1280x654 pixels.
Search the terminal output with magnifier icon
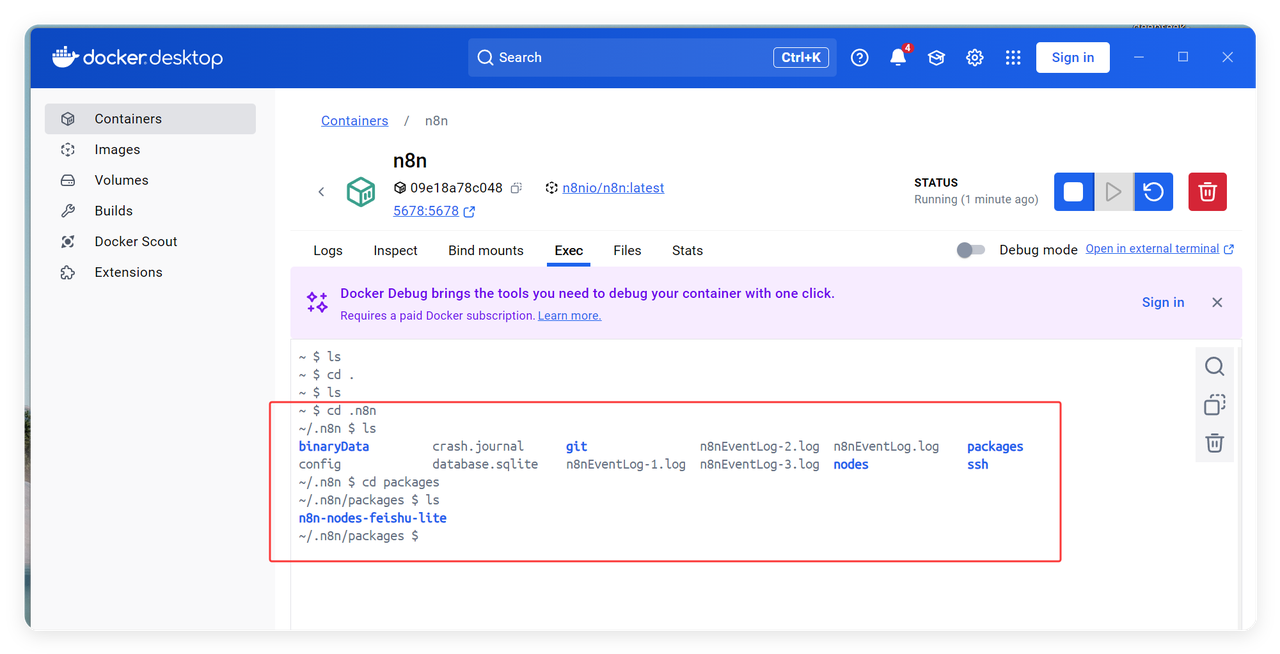click(x=1214, y=366)
